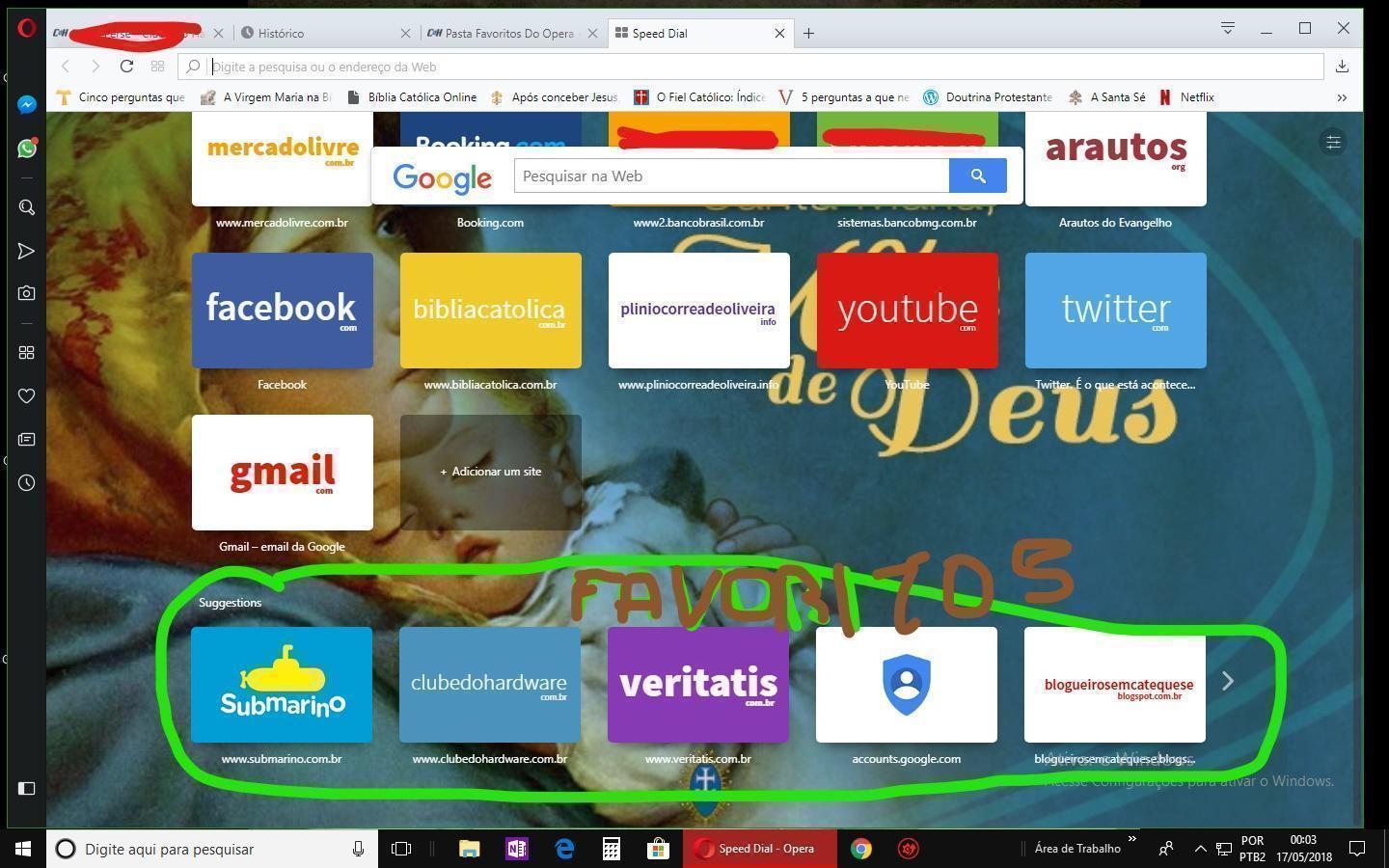1389x868 pixels.
Task: Click the blue Google search button
Action: [x=978, y=176]
